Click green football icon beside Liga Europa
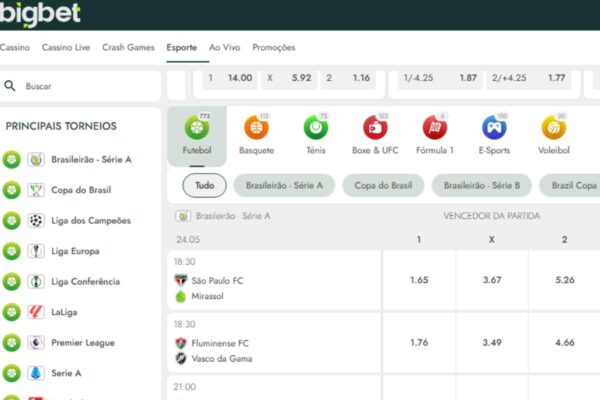Screen dimensions: 600x400 click(12, 251)
